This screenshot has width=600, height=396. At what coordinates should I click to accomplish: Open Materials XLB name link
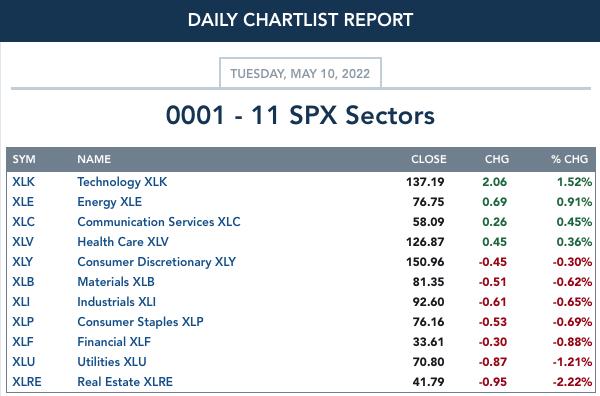[x=116, y=282]
